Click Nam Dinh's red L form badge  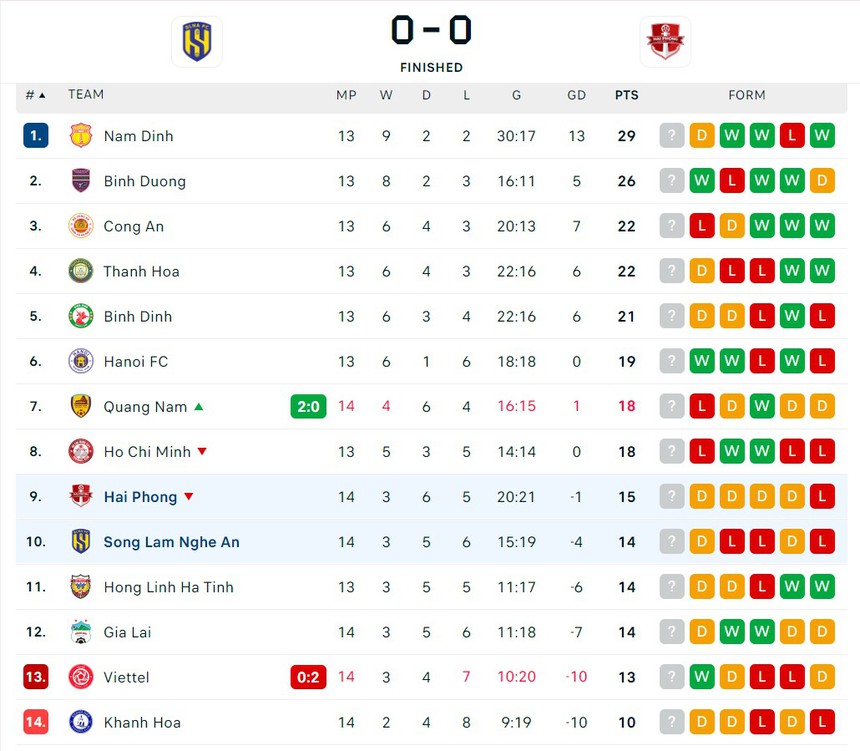click(792, 136)
